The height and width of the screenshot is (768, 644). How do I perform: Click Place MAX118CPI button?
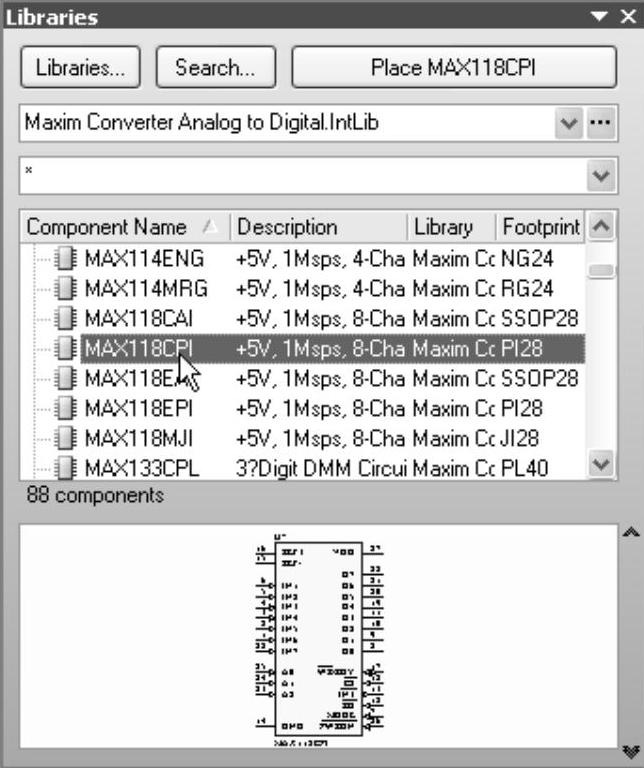coord(453,67)
